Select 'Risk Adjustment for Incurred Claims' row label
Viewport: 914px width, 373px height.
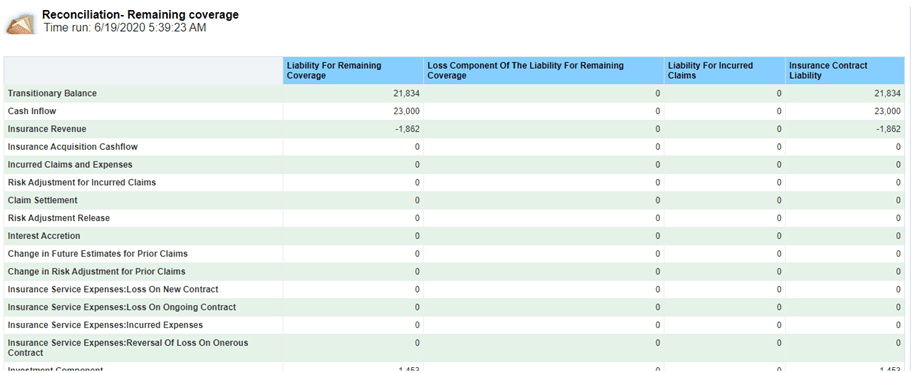pos(82,182)
